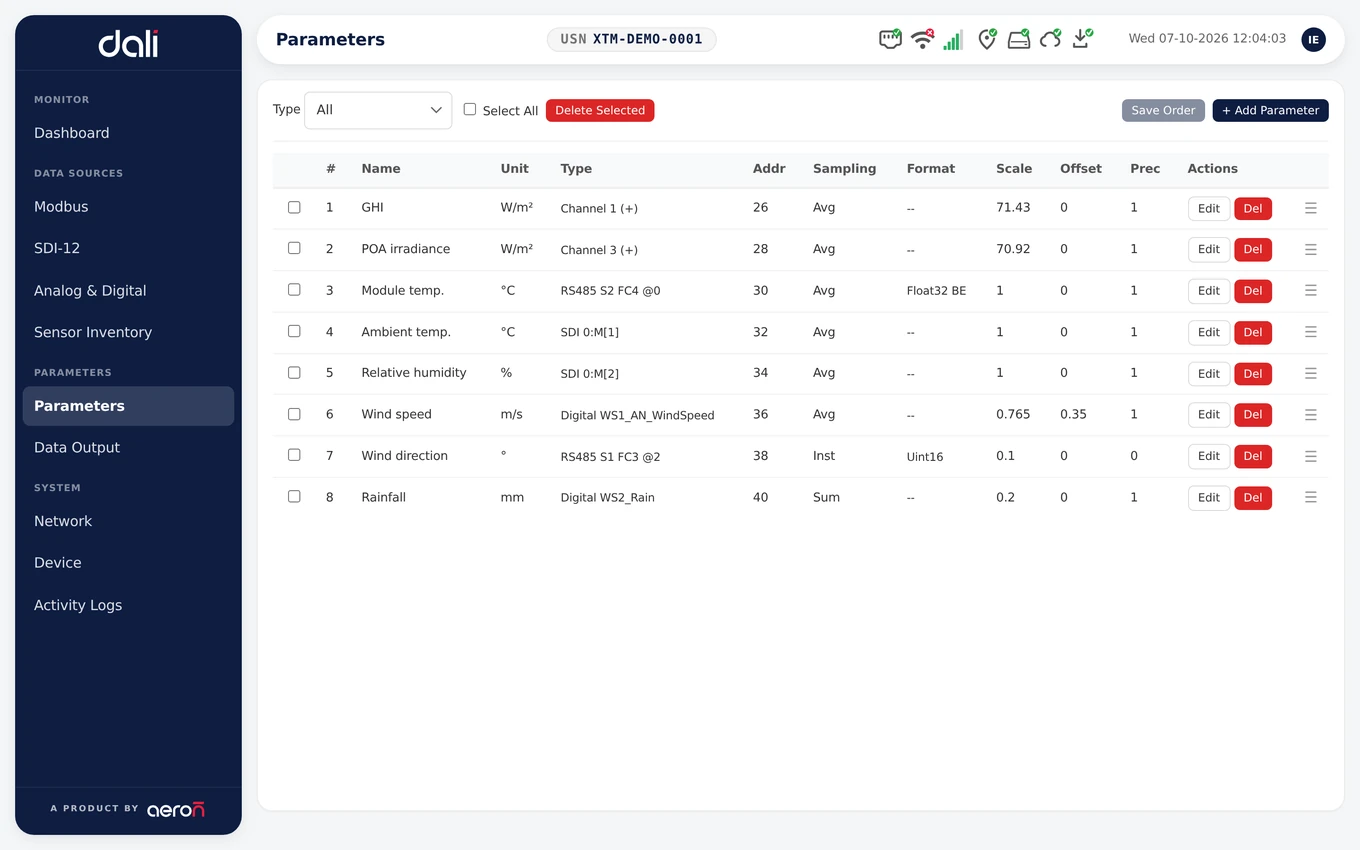Click reorder handle on Relative humidity row
Image resolution: width=1360 pixels, height=850 pixels.
click(x=1310, y=373)
